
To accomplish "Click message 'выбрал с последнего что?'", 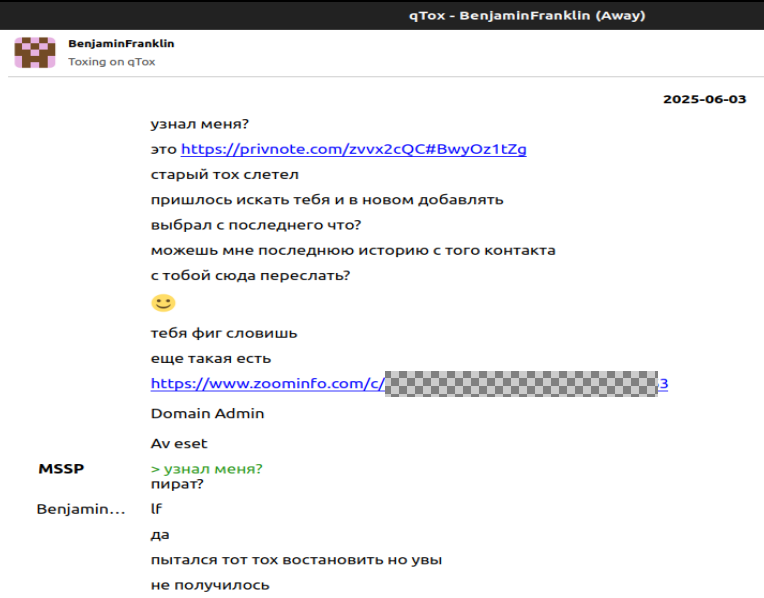I will [x=256, y=225].
